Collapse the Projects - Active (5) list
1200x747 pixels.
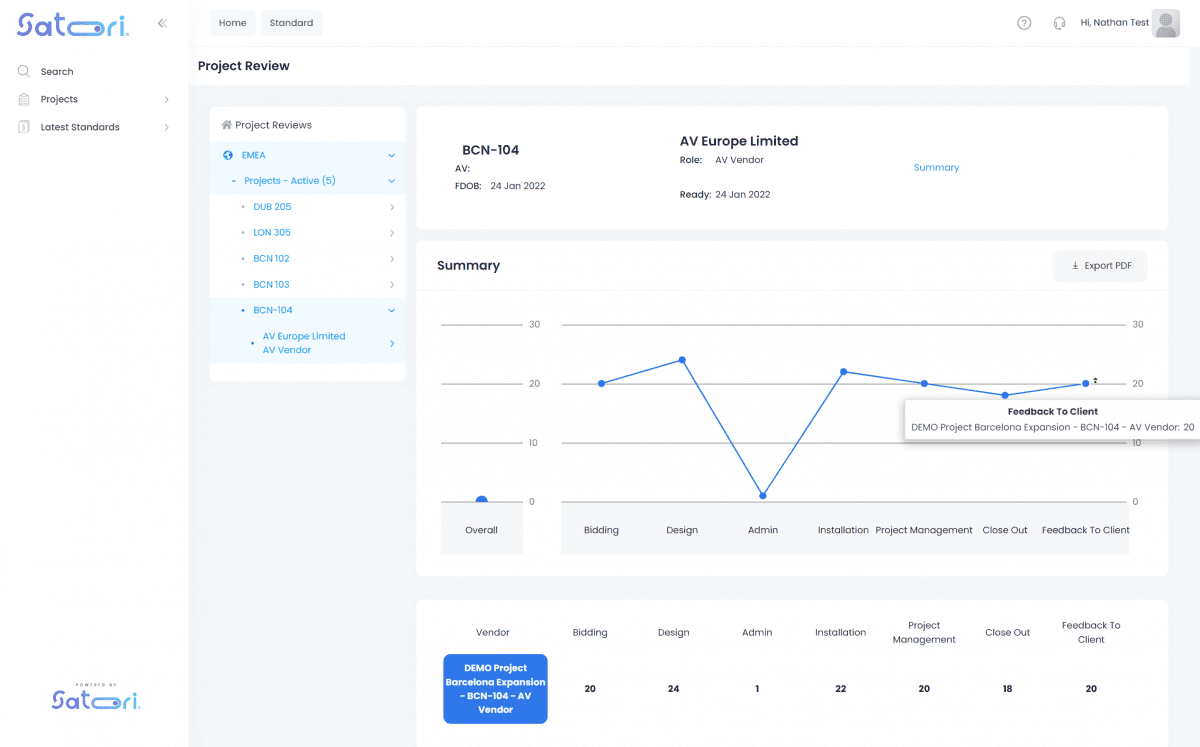click(391, 181)
